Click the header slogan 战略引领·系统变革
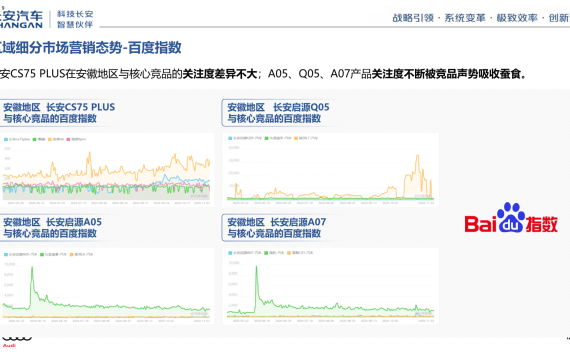Image resolution: width=570 pixels, height=360 pixels. pos(439,18)
